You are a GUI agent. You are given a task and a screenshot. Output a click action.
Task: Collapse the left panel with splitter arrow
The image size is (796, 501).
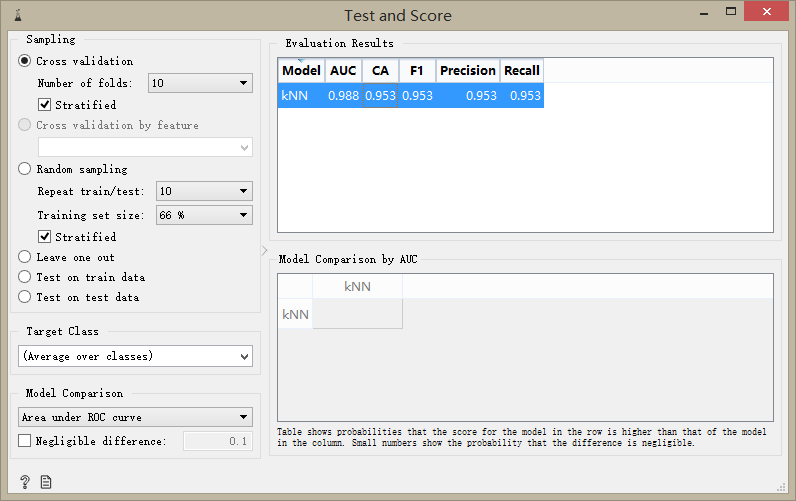point(264,251)
